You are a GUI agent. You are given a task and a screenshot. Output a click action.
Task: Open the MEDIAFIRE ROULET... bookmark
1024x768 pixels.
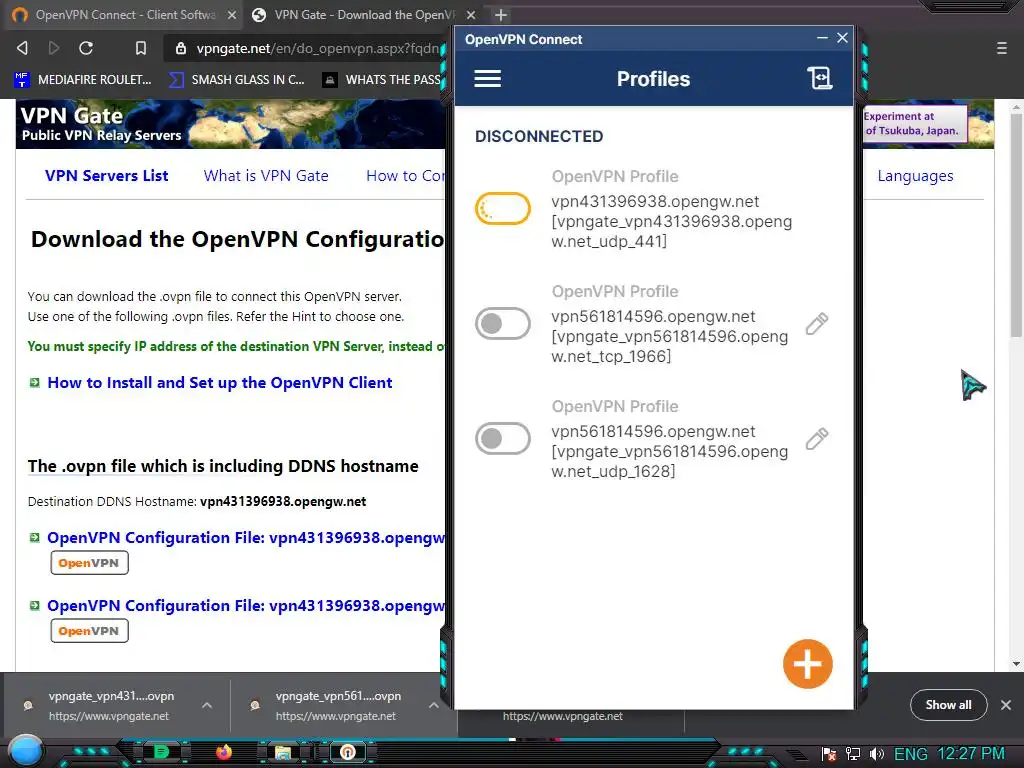83,80
